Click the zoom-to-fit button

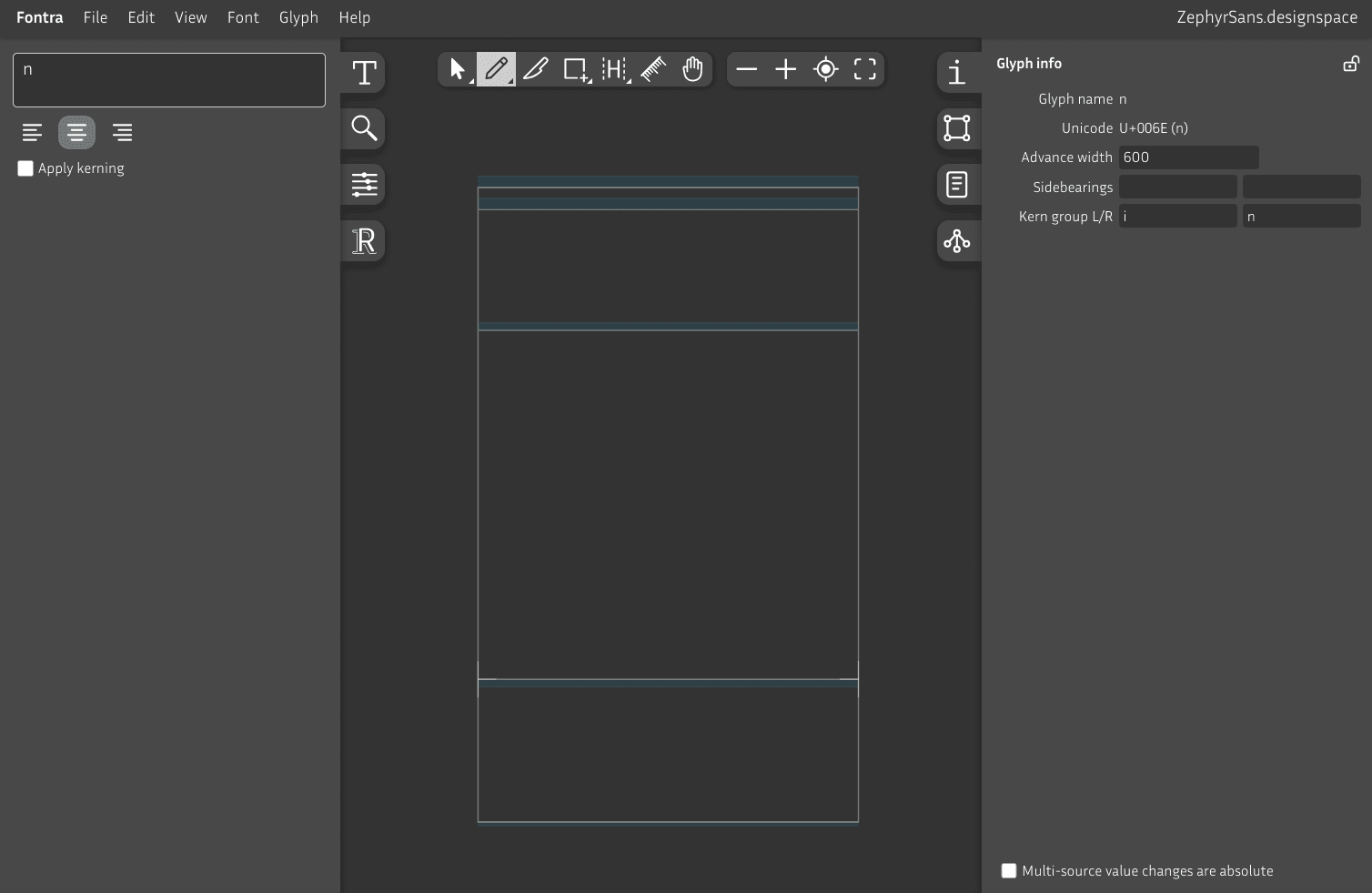tap(863, 68)
